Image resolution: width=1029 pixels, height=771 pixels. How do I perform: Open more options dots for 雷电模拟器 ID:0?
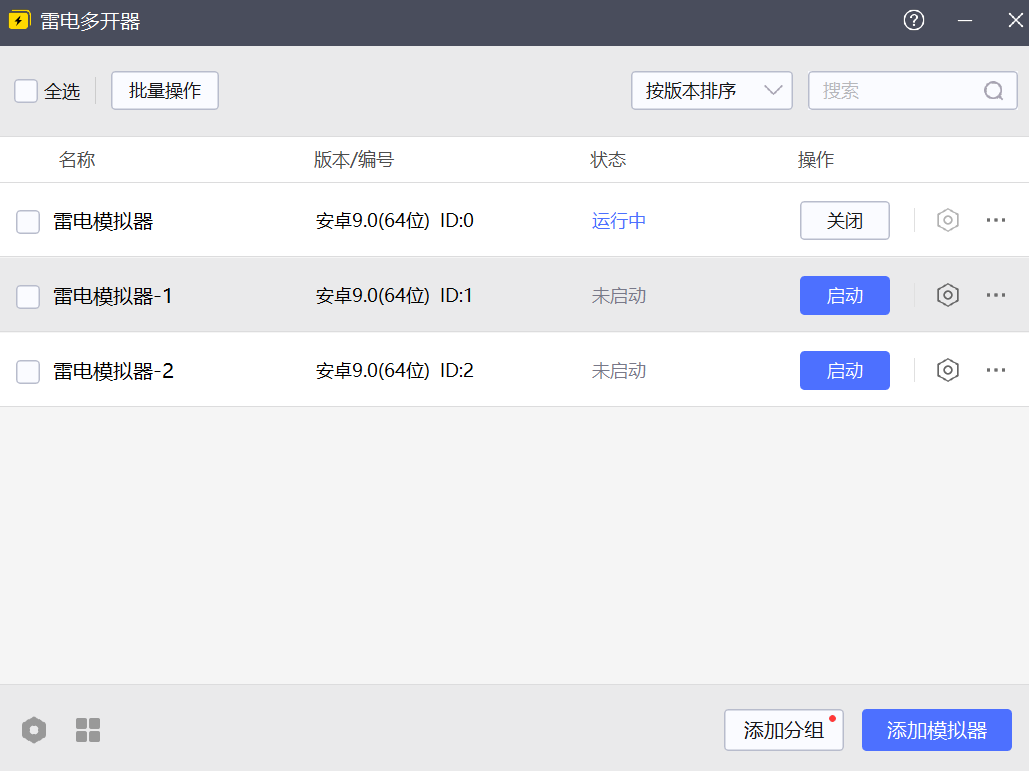click(x=996, y=220)
